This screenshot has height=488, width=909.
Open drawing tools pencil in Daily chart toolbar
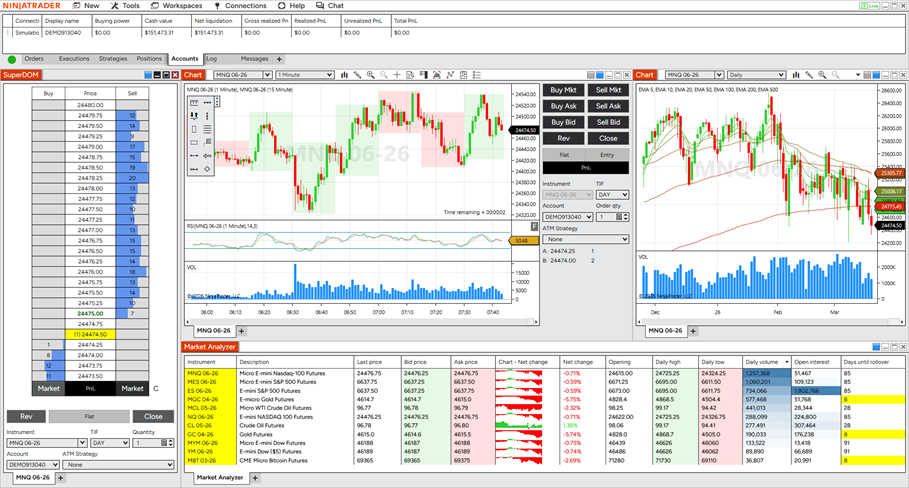(809, 75)
